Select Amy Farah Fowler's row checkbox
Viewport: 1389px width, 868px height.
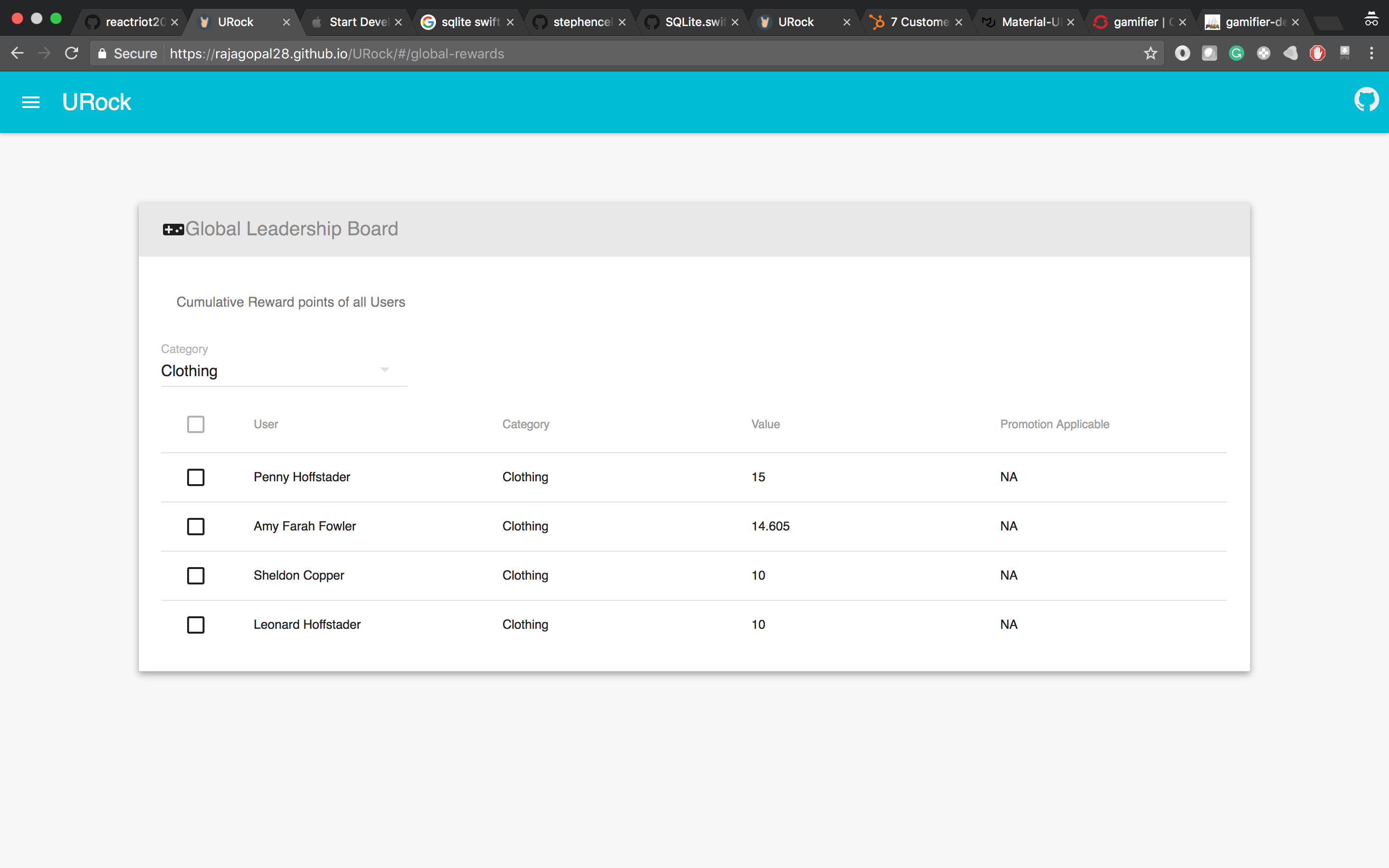point(196,527)
